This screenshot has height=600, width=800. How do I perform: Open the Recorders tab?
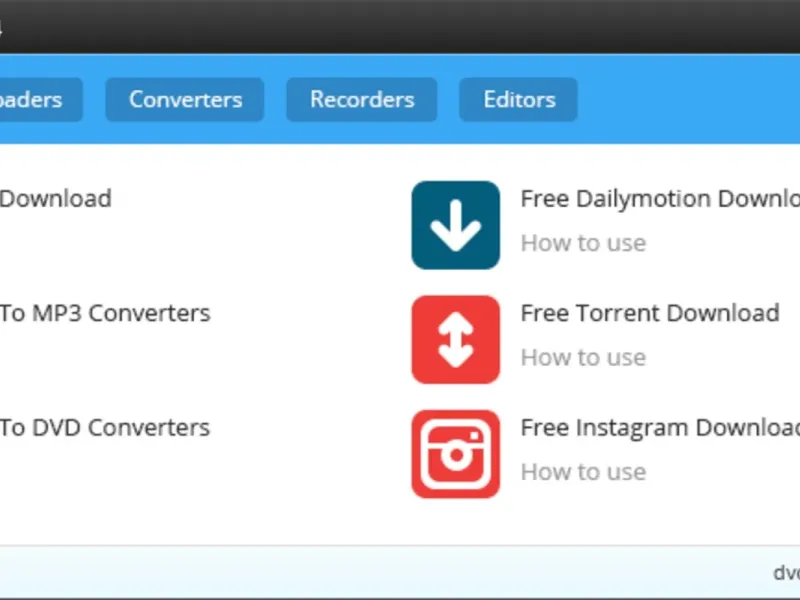tap(362, 99)
